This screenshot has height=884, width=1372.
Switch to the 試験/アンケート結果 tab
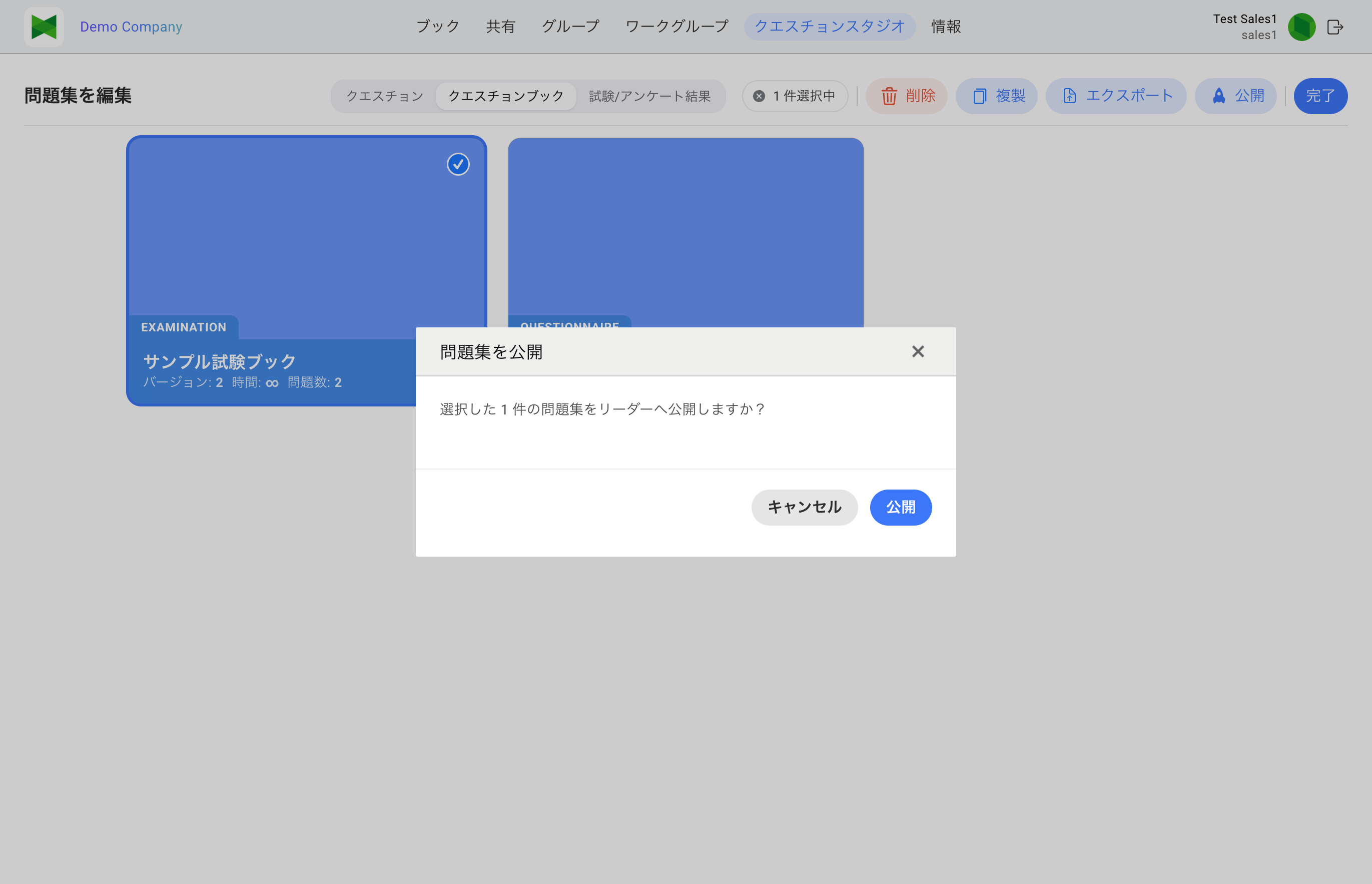pyautogui.click(x=650, y=96)
